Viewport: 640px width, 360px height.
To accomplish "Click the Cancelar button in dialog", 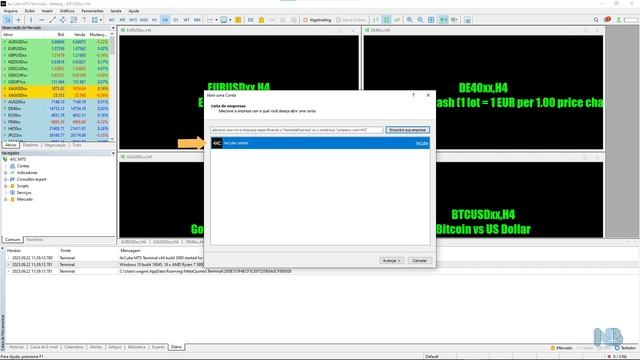I will (x=419, y=260).
